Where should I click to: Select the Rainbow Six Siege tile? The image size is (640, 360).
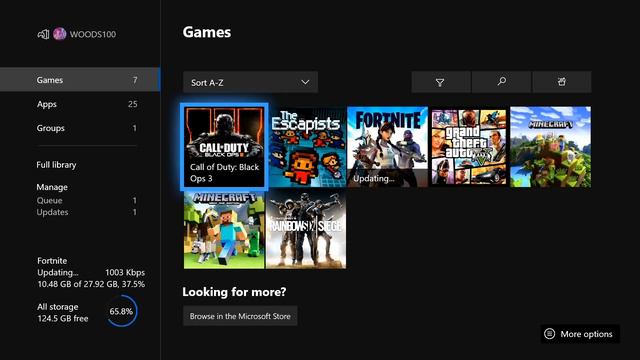point(306,229)
